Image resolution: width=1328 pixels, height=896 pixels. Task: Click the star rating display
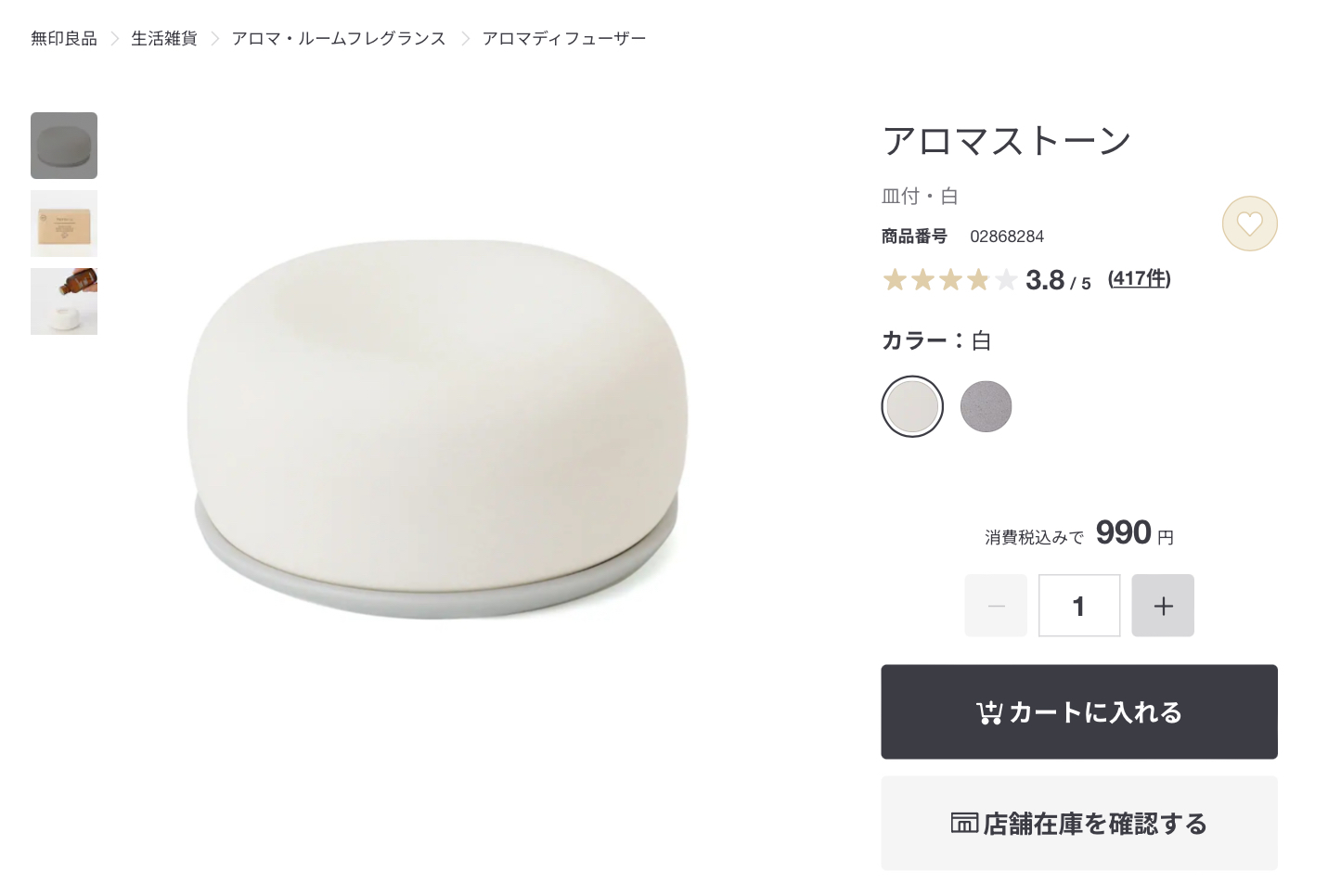point(950,279)
